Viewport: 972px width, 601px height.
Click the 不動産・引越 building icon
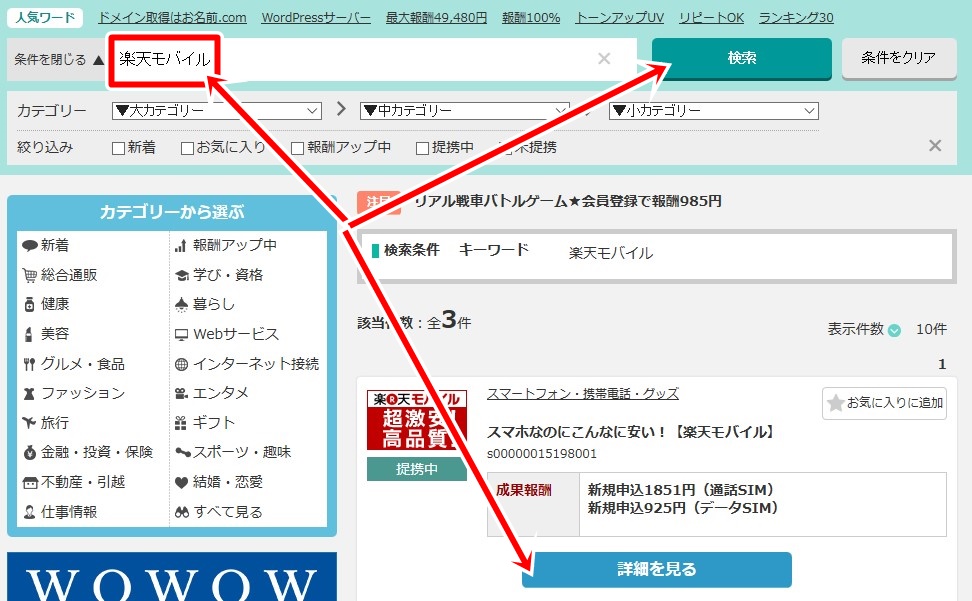pyautogui.click(x=30, y=482)
